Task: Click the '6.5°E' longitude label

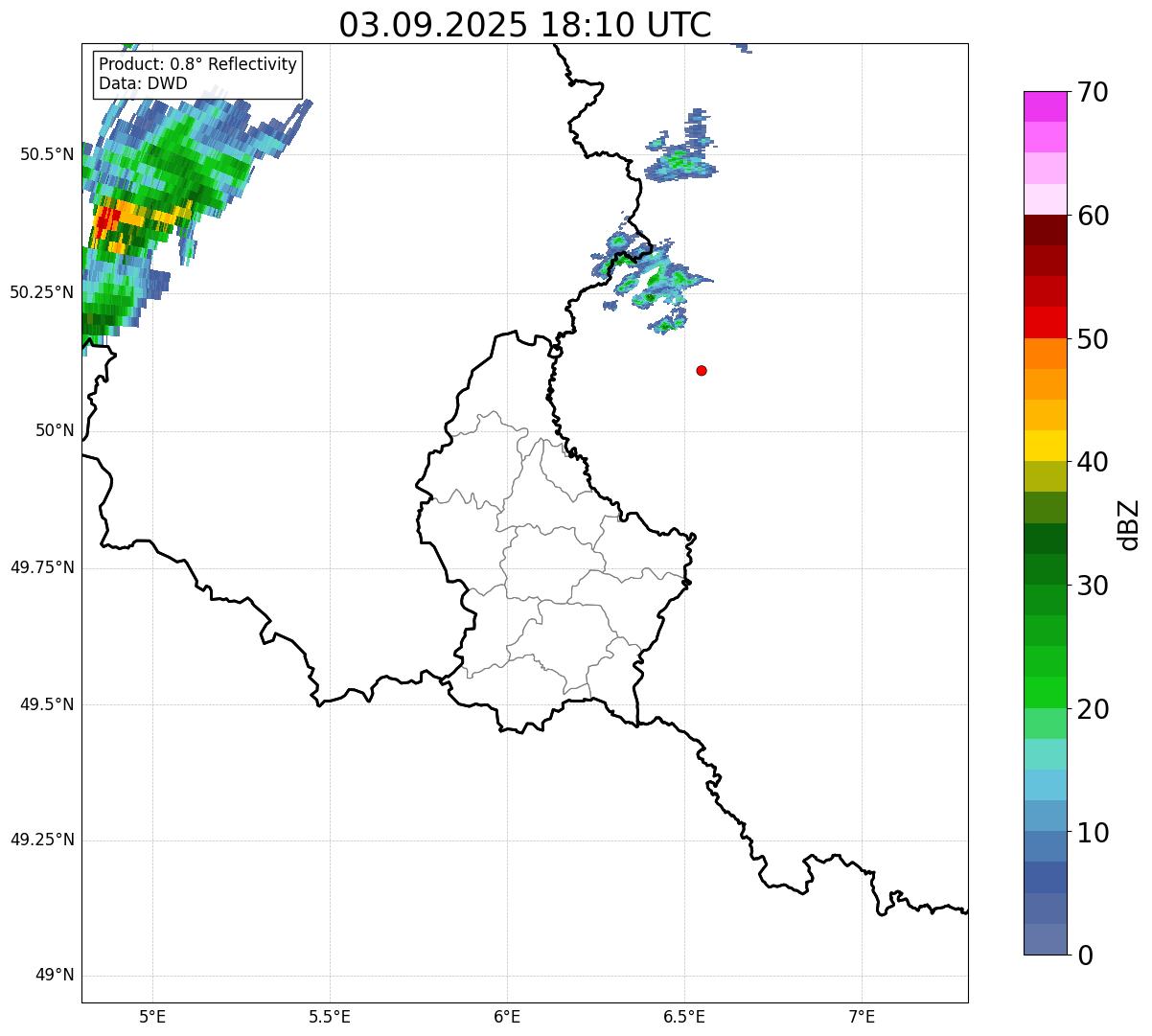Action: click(684, 1016)
